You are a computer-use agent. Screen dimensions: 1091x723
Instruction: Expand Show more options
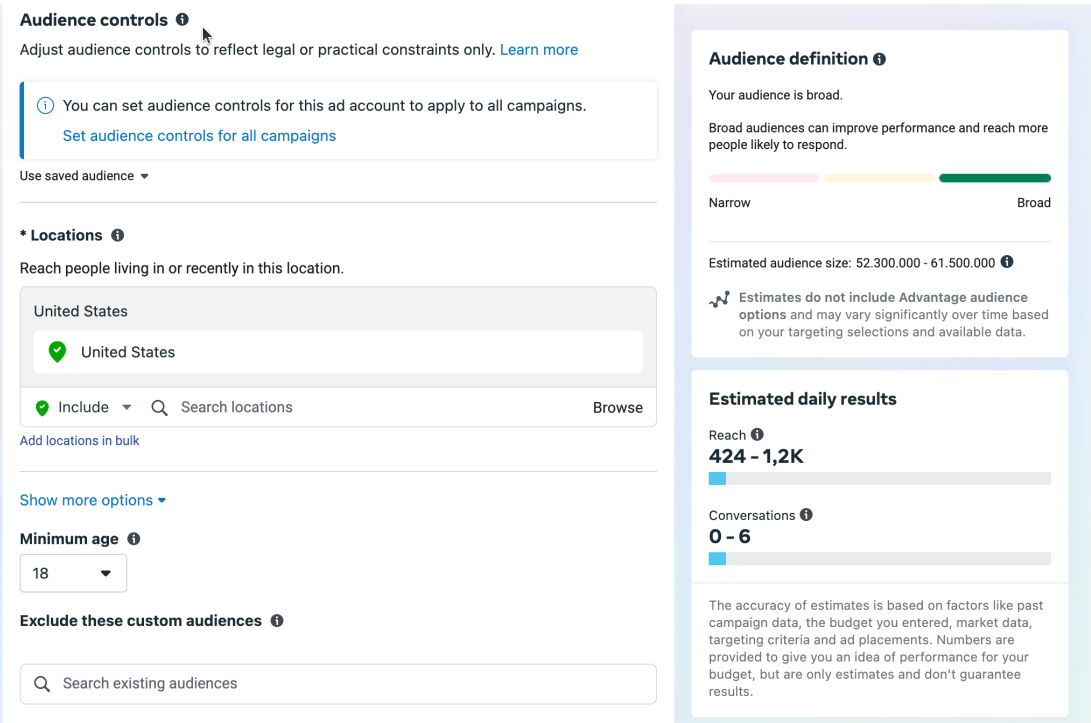93,500
